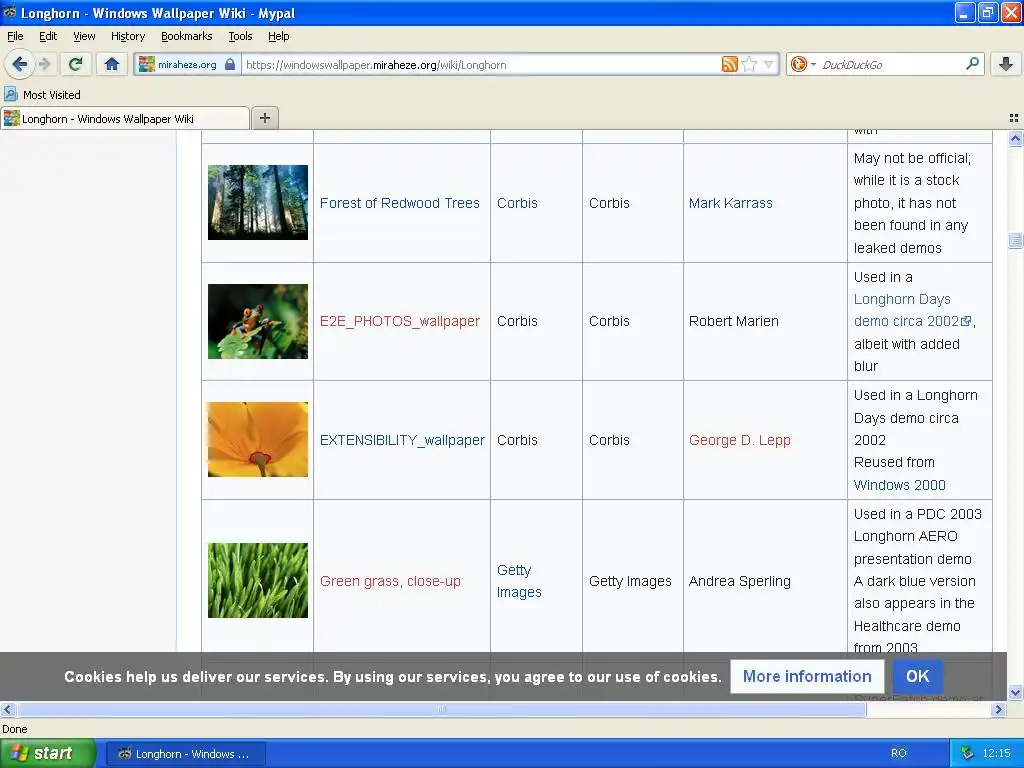This screenshot has width=1024, height=768.
Task: Open the DuckDuckGo search engine selector
Action: (802, 64)
